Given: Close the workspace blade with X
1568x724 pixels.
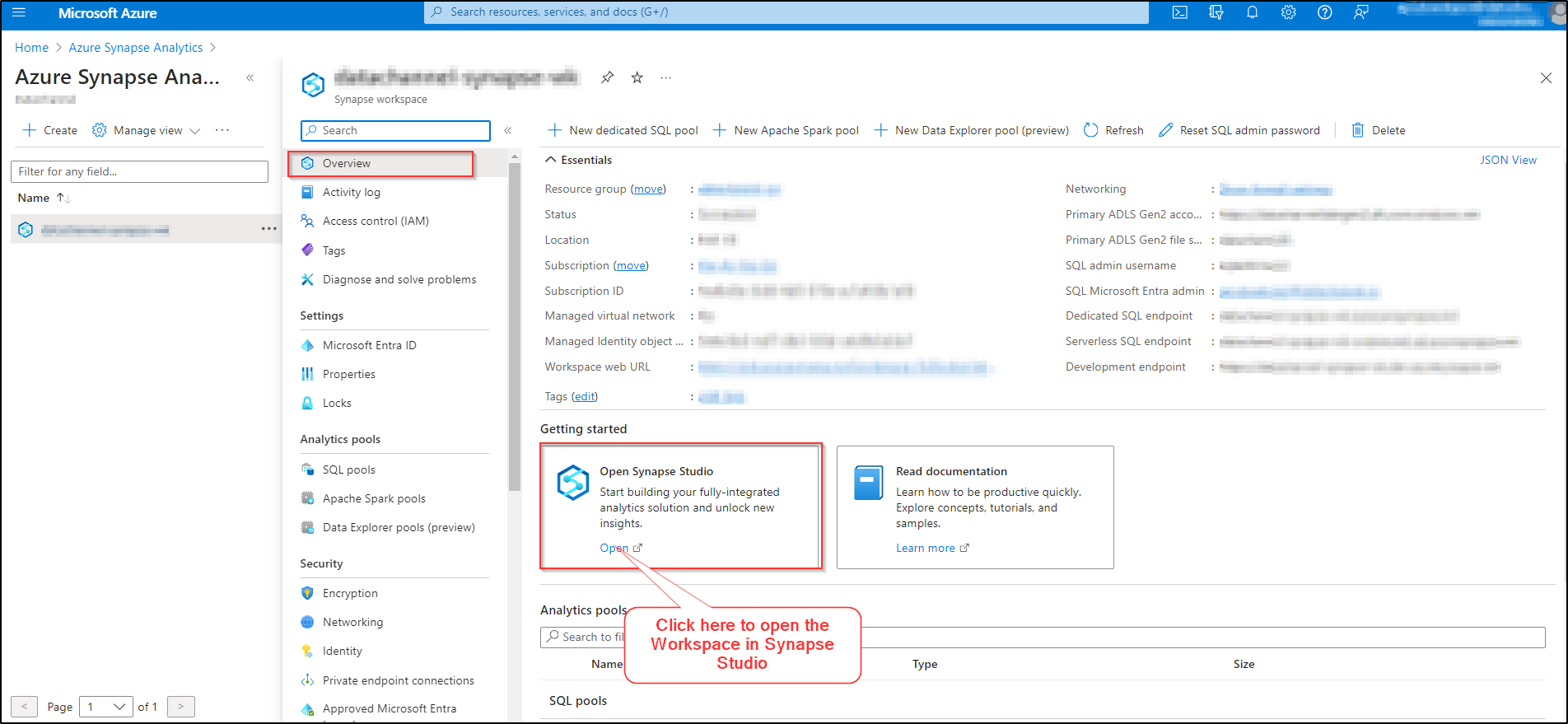Looking at the screenshot, I should (1546, 78).
